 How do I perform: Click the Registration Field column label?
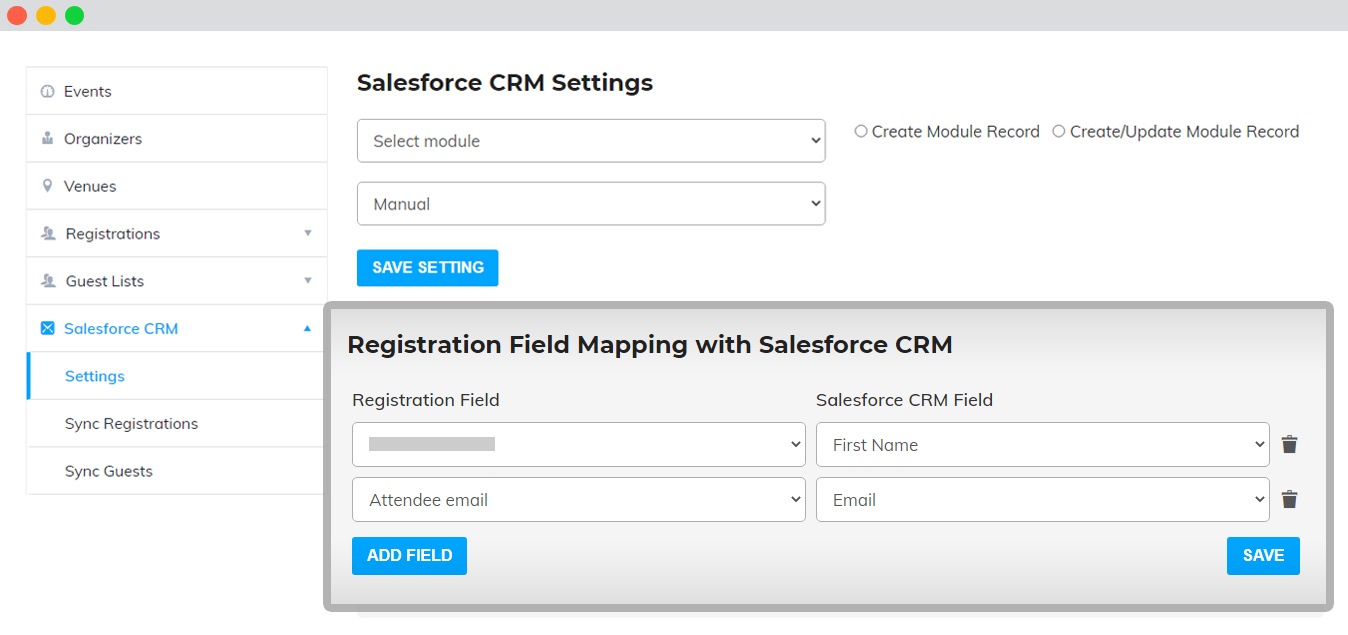[x=426, y=400]
